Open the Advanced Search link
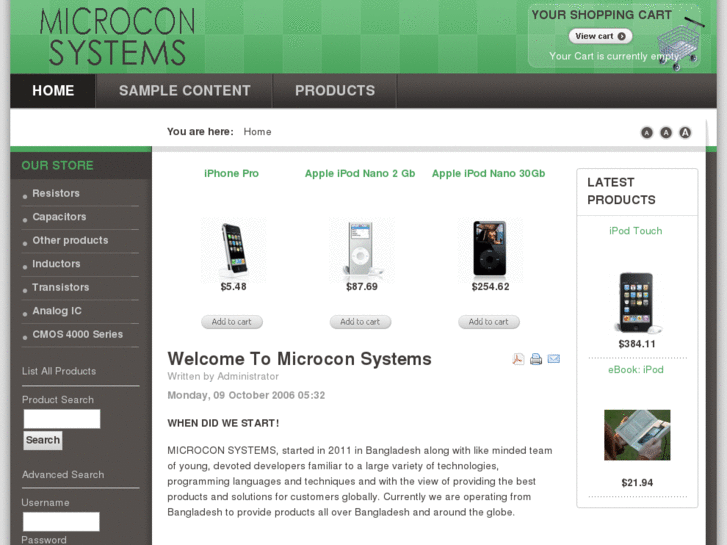The image size is (727, 545). [63, 474]
